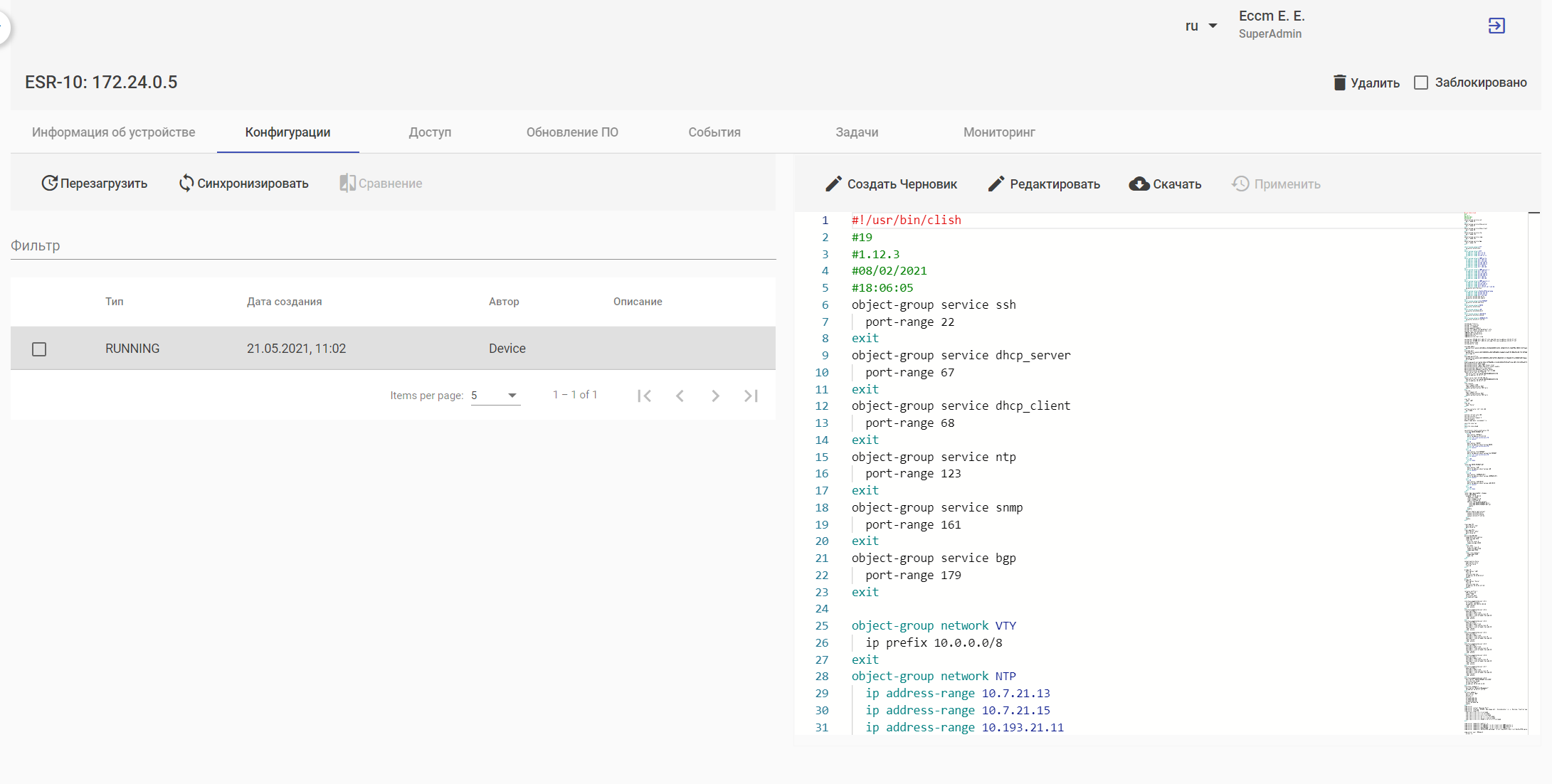Click the Фильтр input field
The height and width of the screenshot is (784, 1552).
point(392,246)
